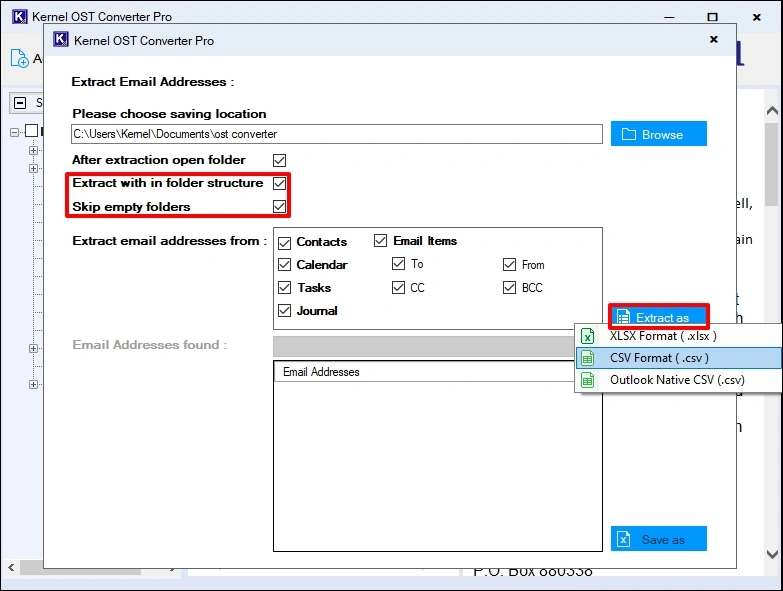Click the Save as button
The width and height of the screenshot is (783, 591).
pyautogui.click(x=658, y=539)
